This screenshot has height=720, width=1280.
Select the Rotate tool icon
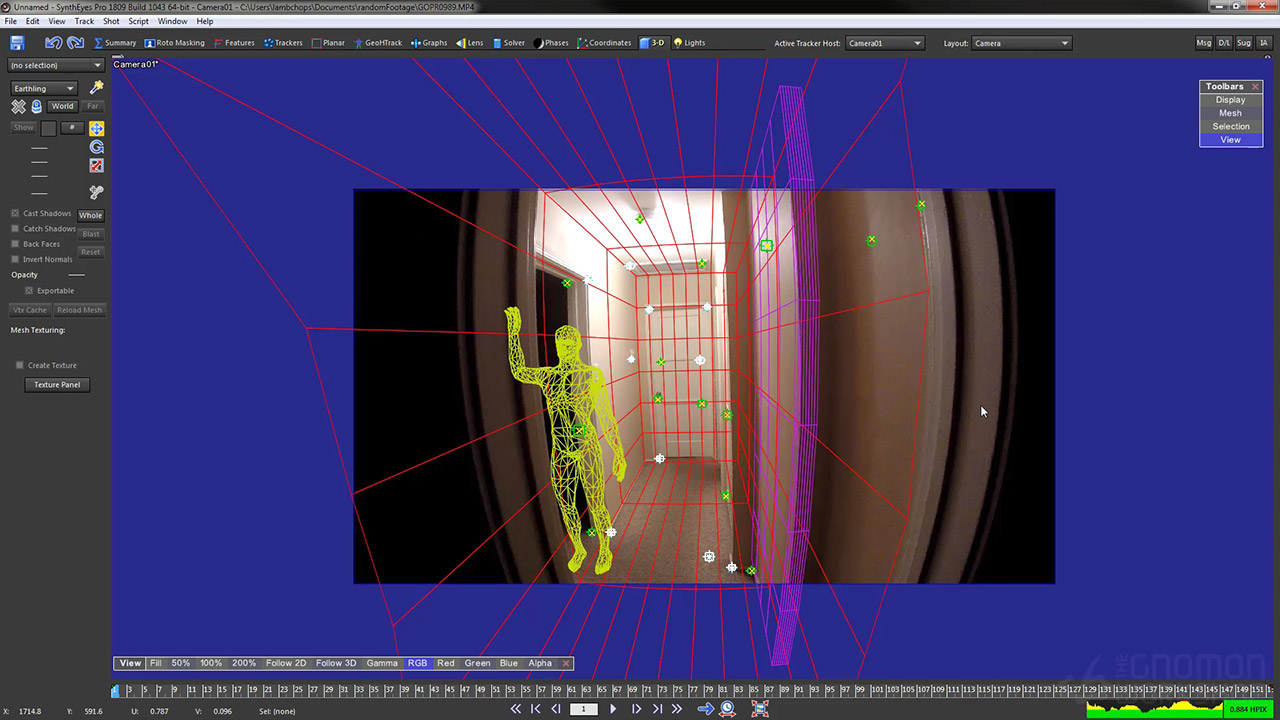97,147
